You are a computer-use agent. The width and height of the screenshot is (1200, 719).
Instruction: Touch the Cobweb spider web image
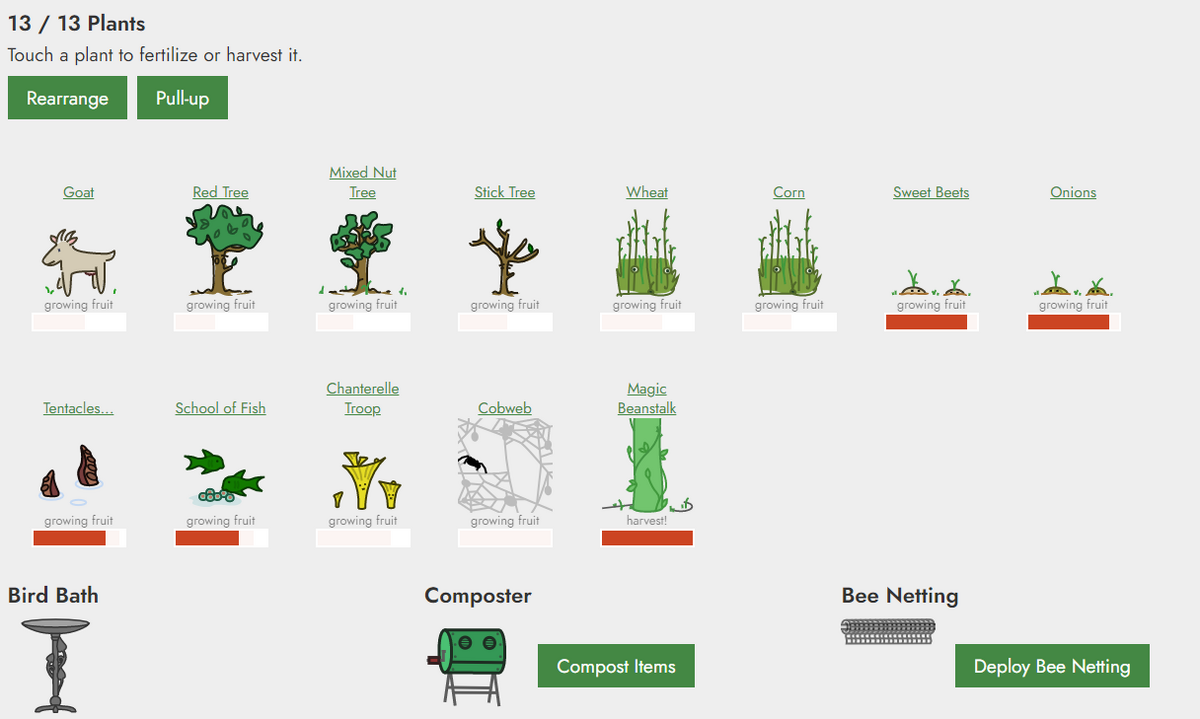[505, 465]
